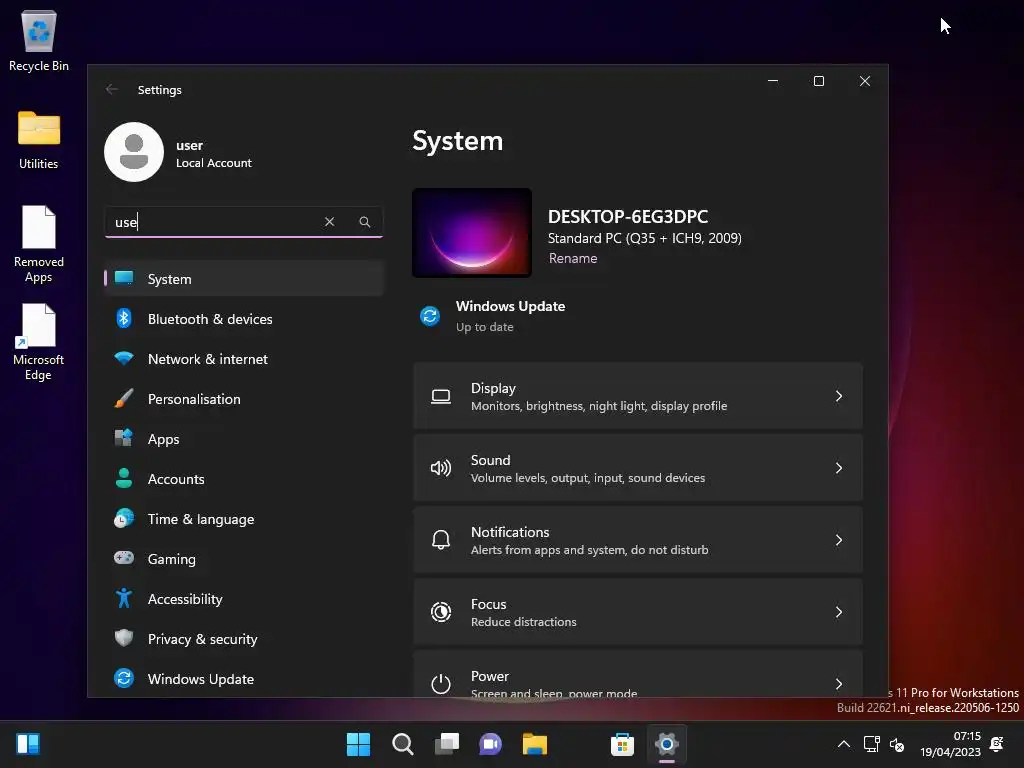This screenshot has height=768, width=1024.
Task: Expand the Display settings chevron
Action: pos(839,396)
